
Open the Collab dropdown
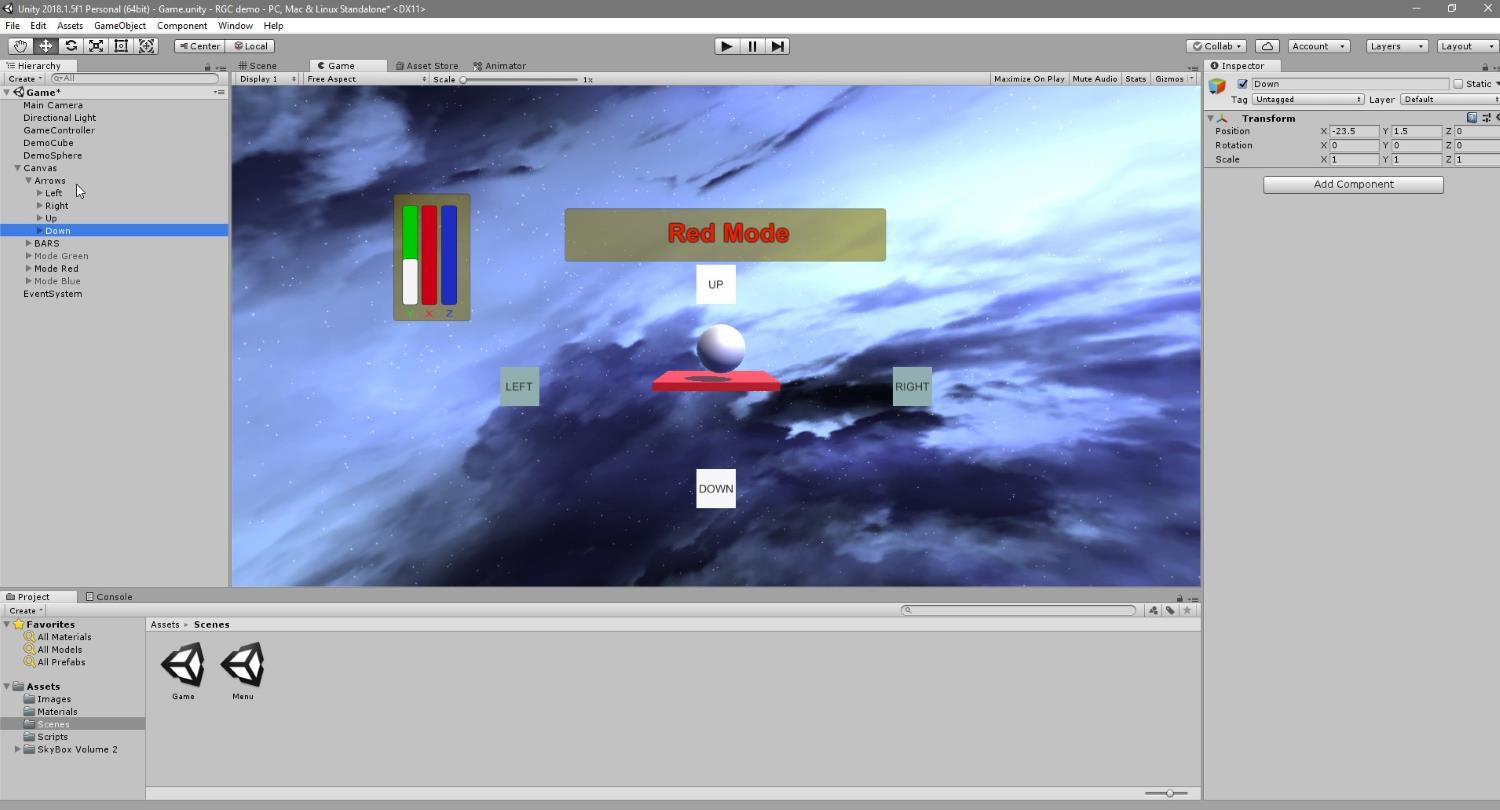pos(1216,46)
